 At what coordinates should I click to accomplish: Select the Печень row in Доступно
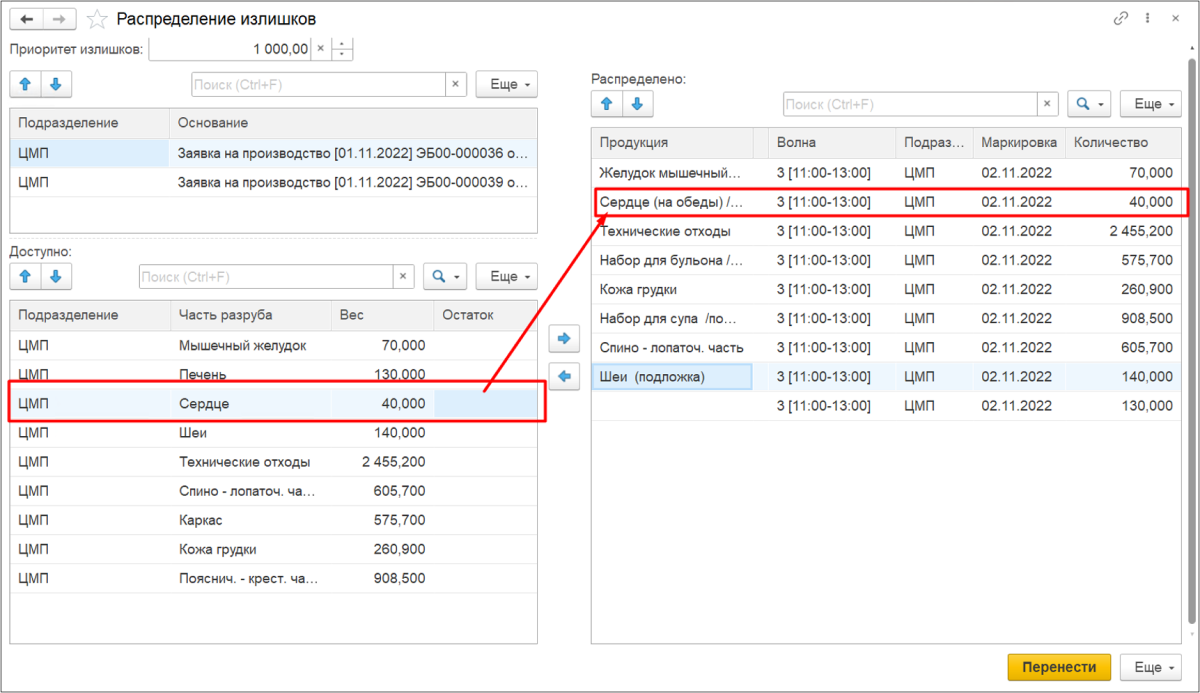[202, 374]
